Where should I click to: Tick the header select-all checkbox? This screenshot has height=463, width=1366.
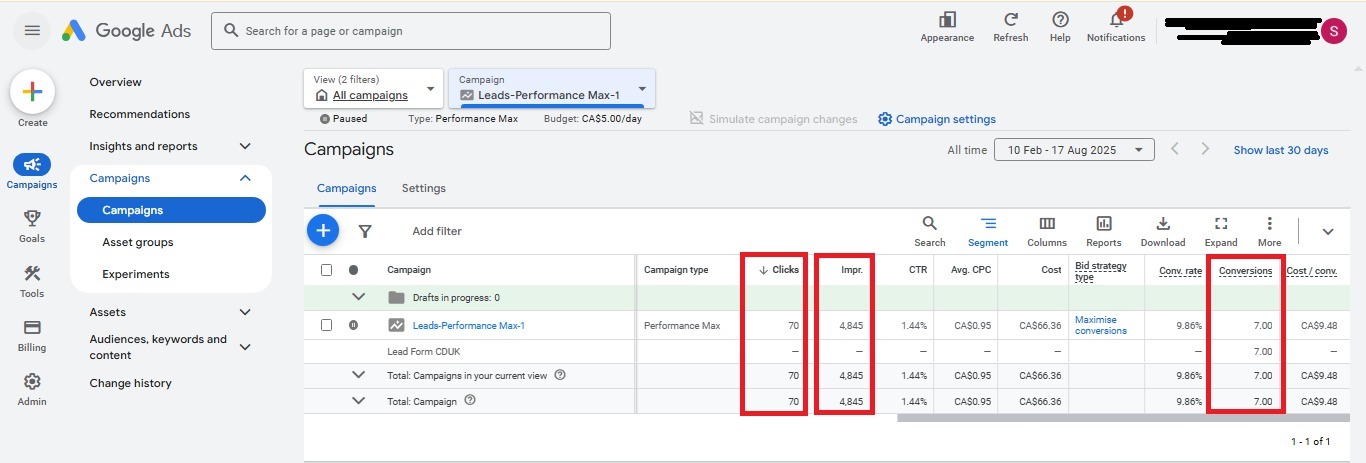326,270
